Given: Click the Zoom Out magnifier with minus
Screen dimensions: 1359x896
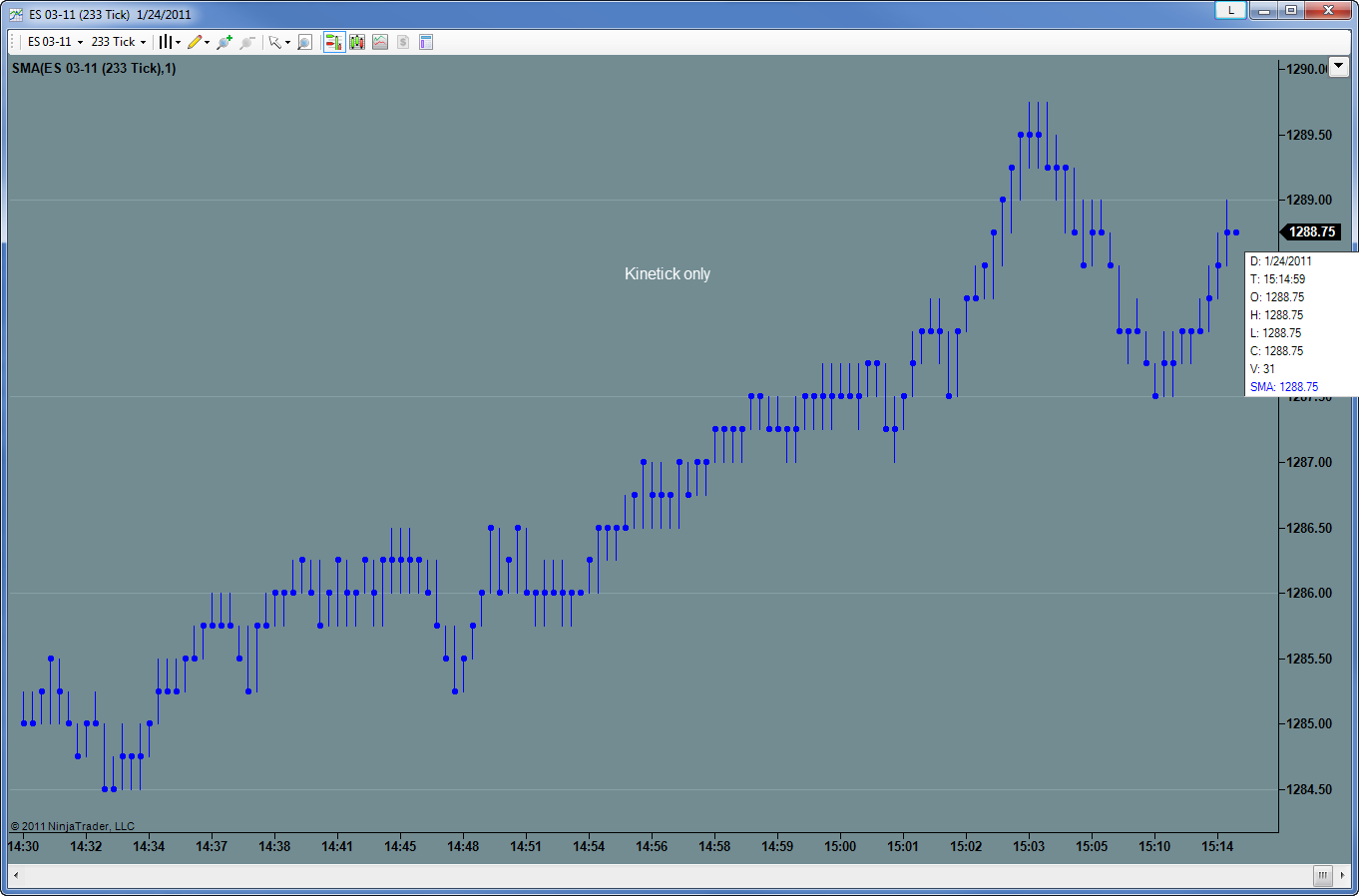Looking at the screenshot, I should (247, 42).
